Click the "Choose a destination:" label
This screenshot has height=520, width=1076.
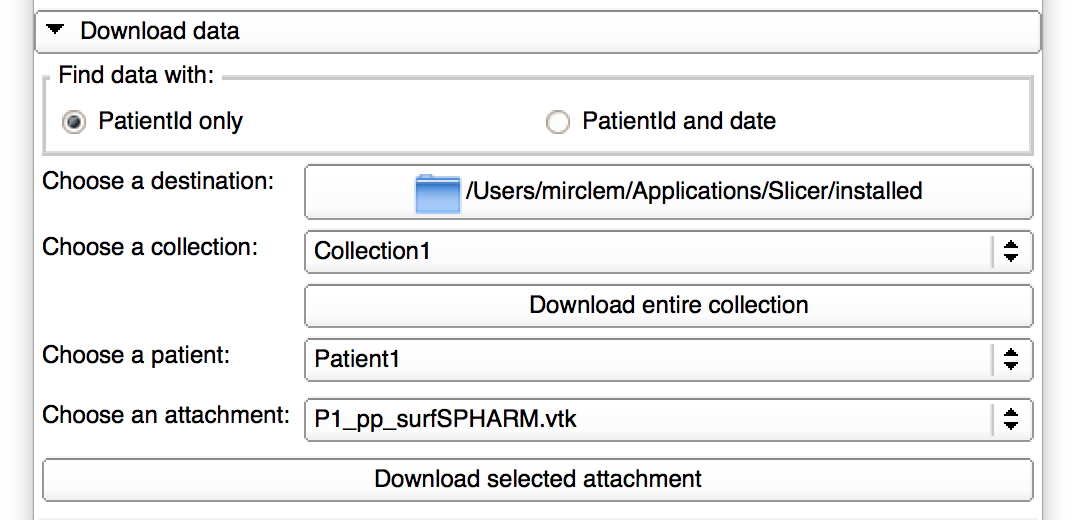pos(158,182)
